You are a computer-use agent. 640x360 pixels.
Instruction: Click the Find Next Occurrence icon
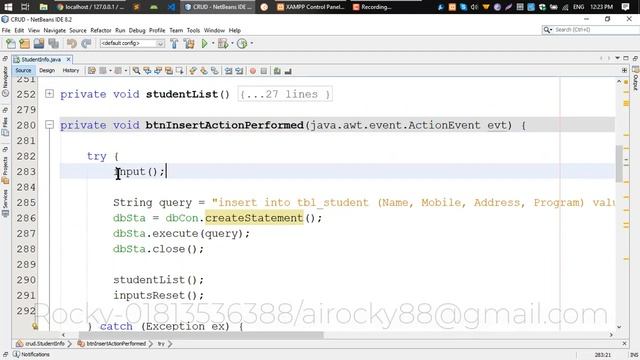[158, 71]
